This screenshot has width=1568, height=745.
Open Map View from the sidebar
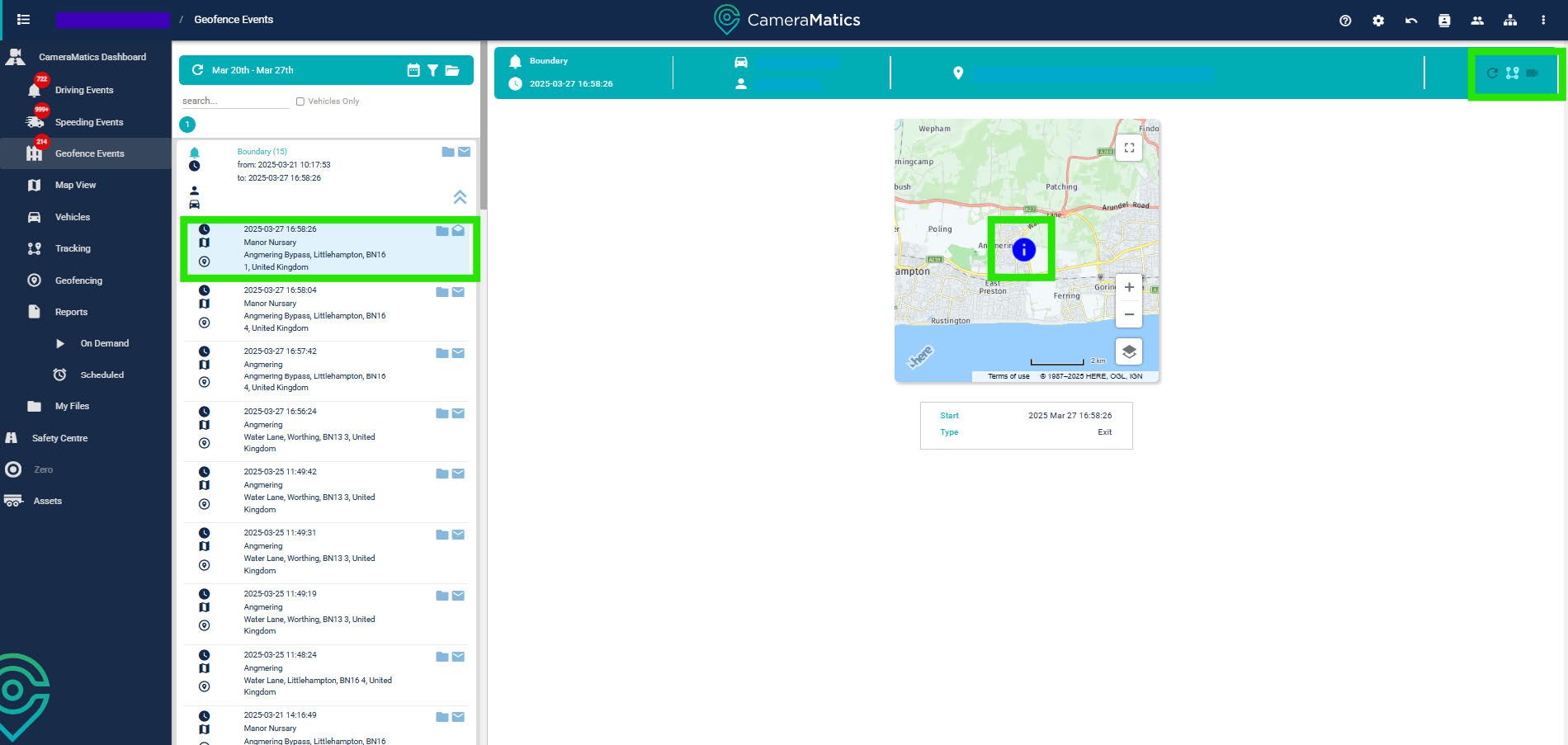pos(75,185)
